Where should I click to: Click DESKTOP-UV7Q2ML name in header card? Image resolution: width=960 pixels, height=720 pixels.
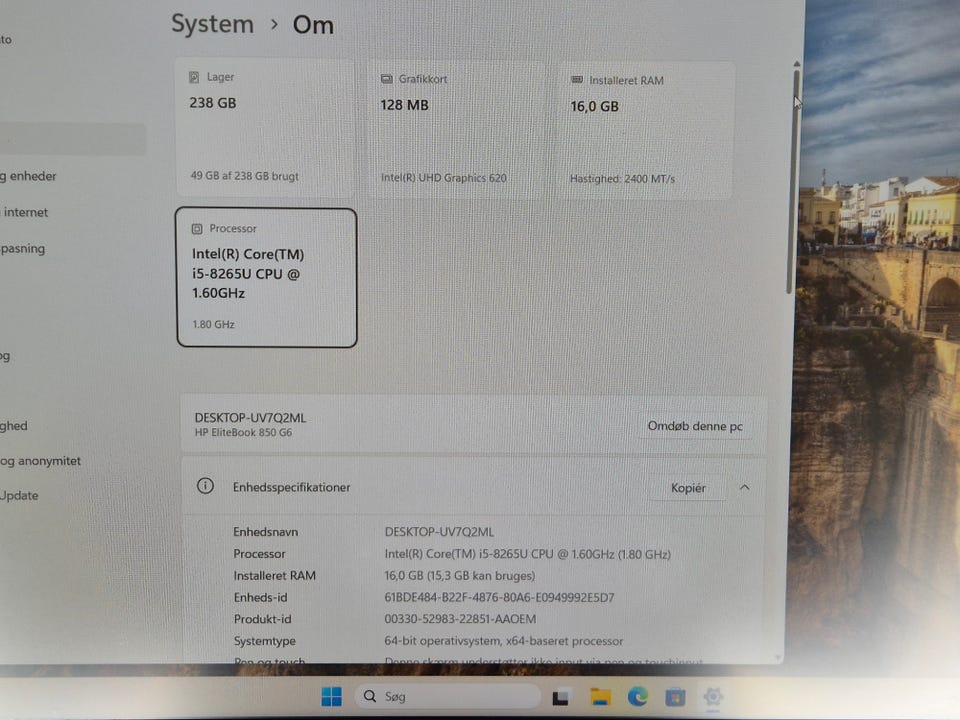click(250, 418)
